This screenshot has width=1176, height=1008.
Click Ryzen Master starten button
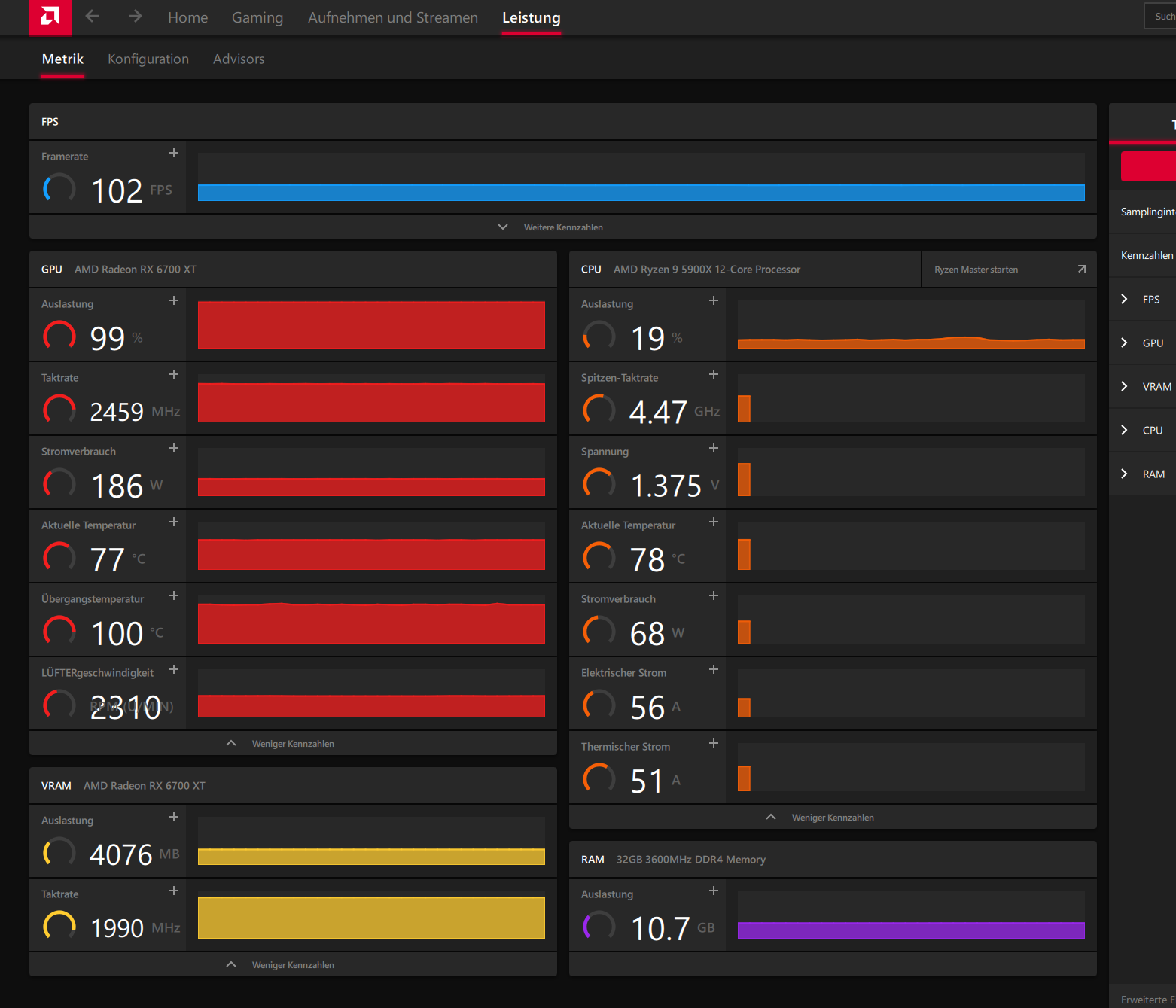click(1009, 269)
